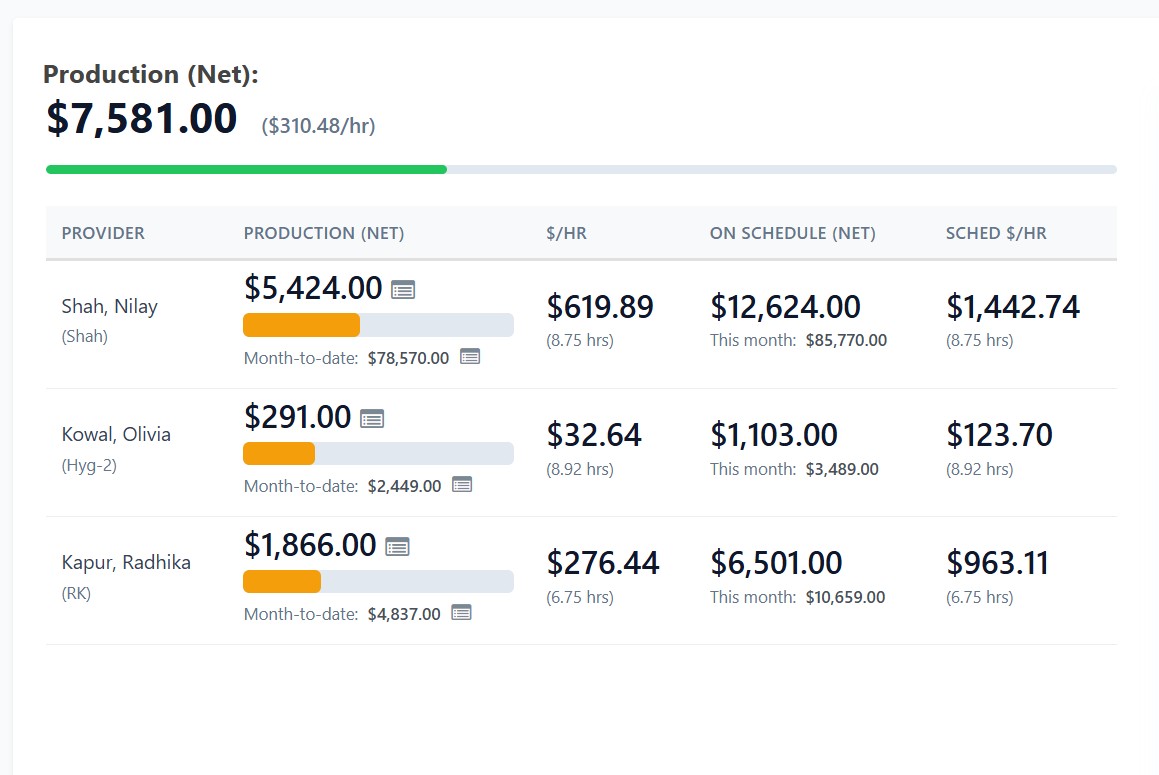Click the Provider column header
This screenshot has width=1159, height=775.
[x=103, y=233]
